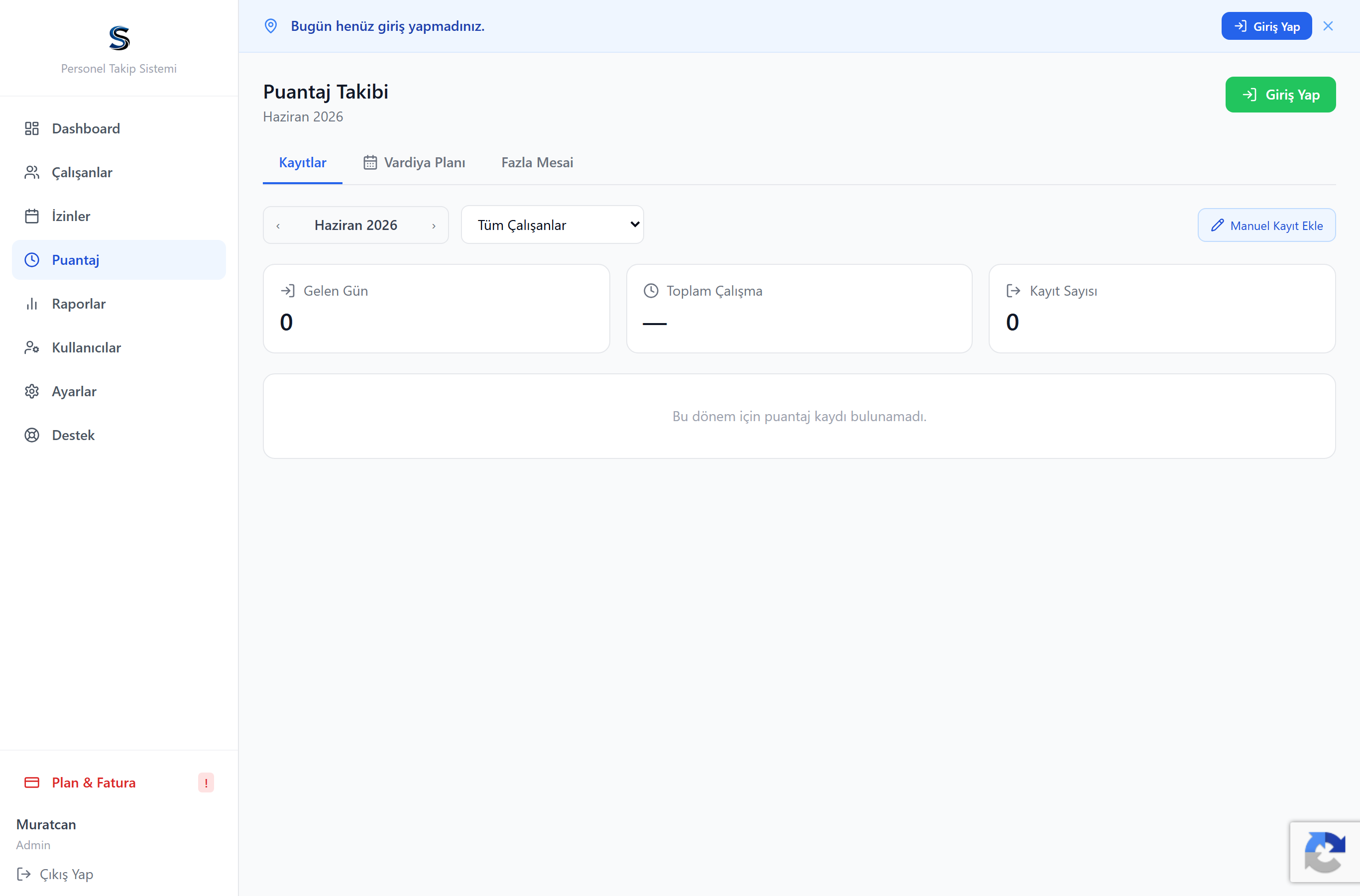This screenshot has width=1360, height=896.
Task: Click the İzinler calendar icon
Action: (x=32, y=216)
